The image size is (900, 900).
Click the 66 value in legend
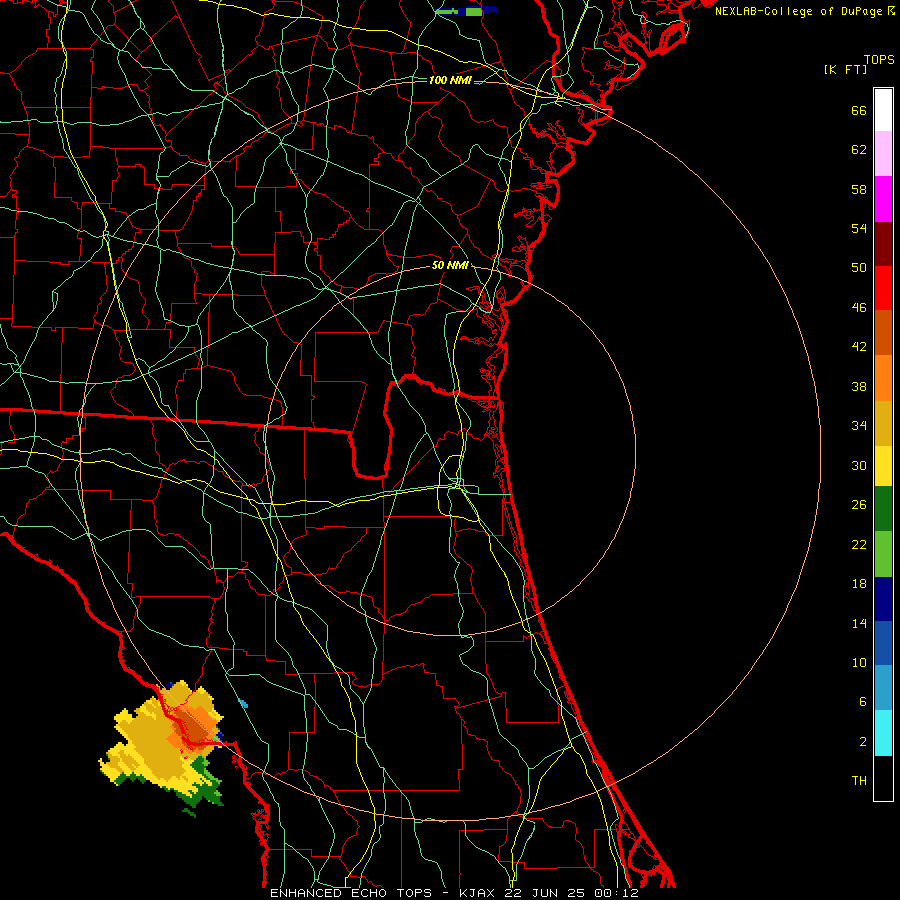[x=859, y=110]
